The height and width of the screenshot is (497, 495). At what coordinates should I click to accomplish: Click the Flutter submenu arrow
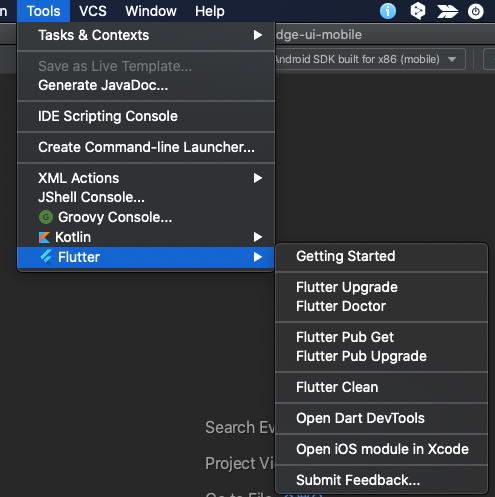pyautogui.click(x=257, y=257)
